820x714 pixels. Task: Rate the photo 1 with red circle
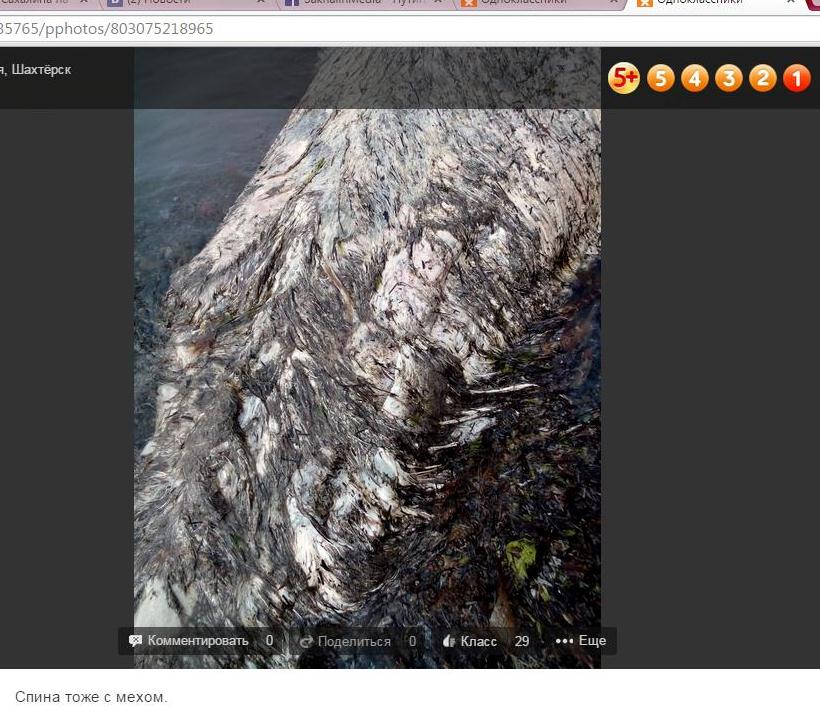click(x=797, y=77)
